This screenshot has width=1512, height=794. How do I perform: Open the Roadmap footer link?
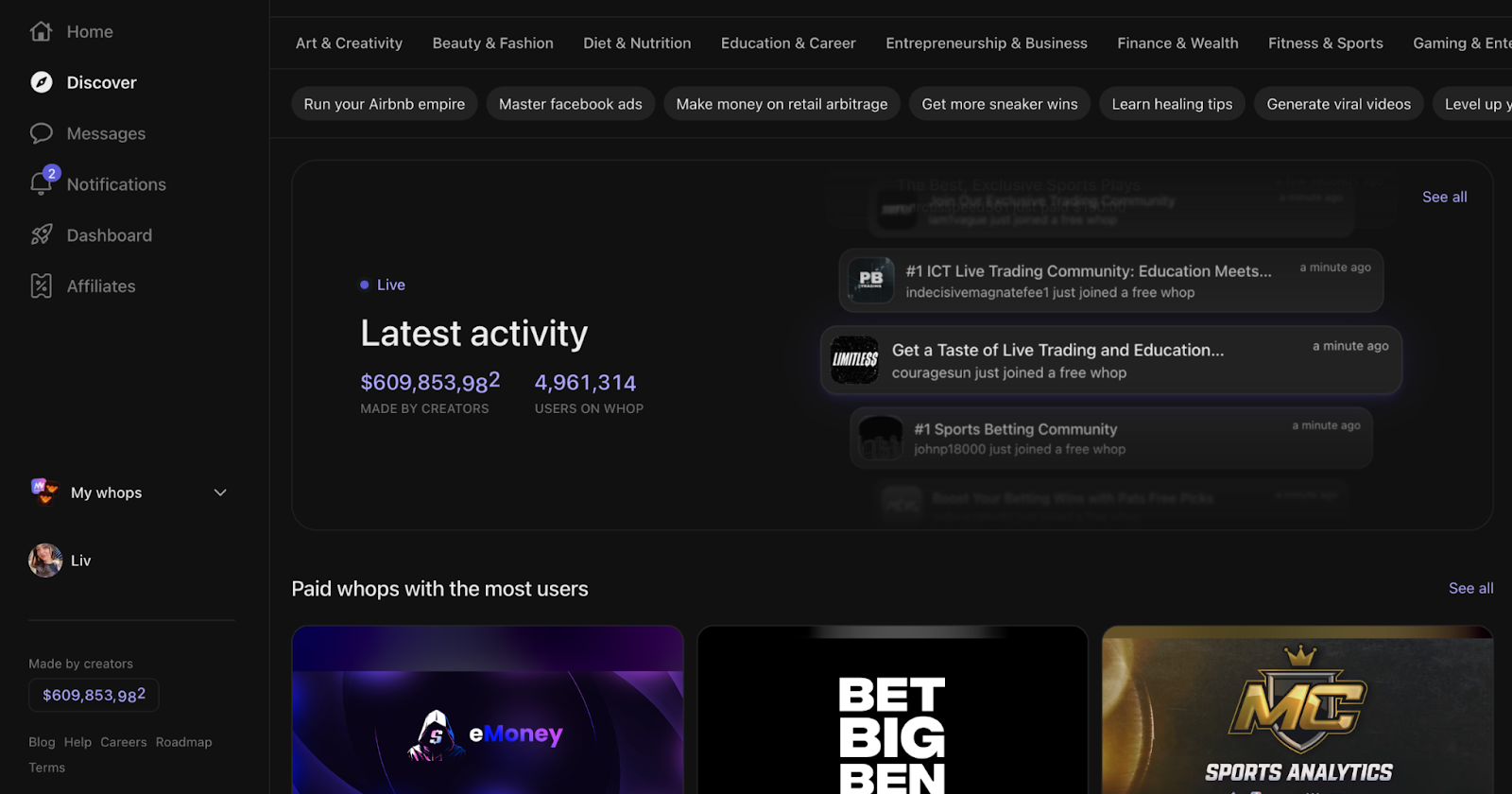point(183,742)
